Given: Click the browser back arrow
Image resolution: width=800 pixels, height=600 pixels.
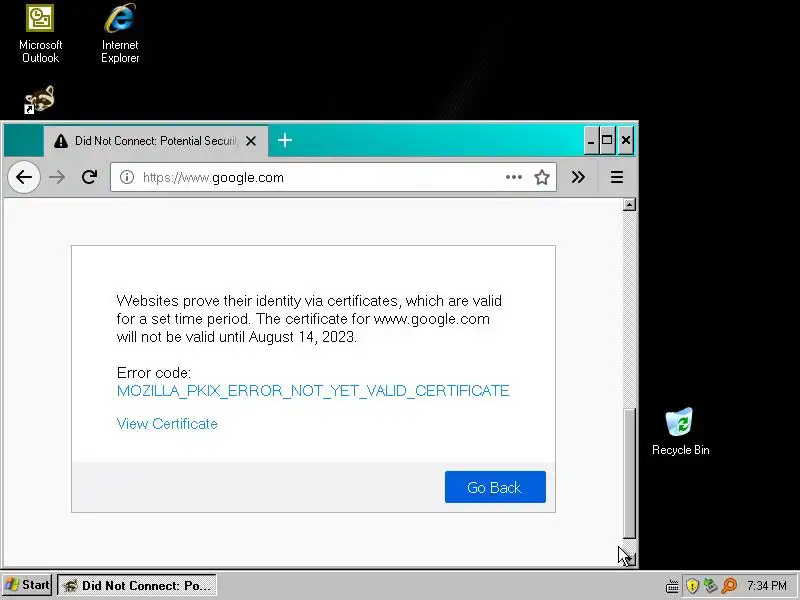Looking at the screenshot, I should tap(24, 177).
